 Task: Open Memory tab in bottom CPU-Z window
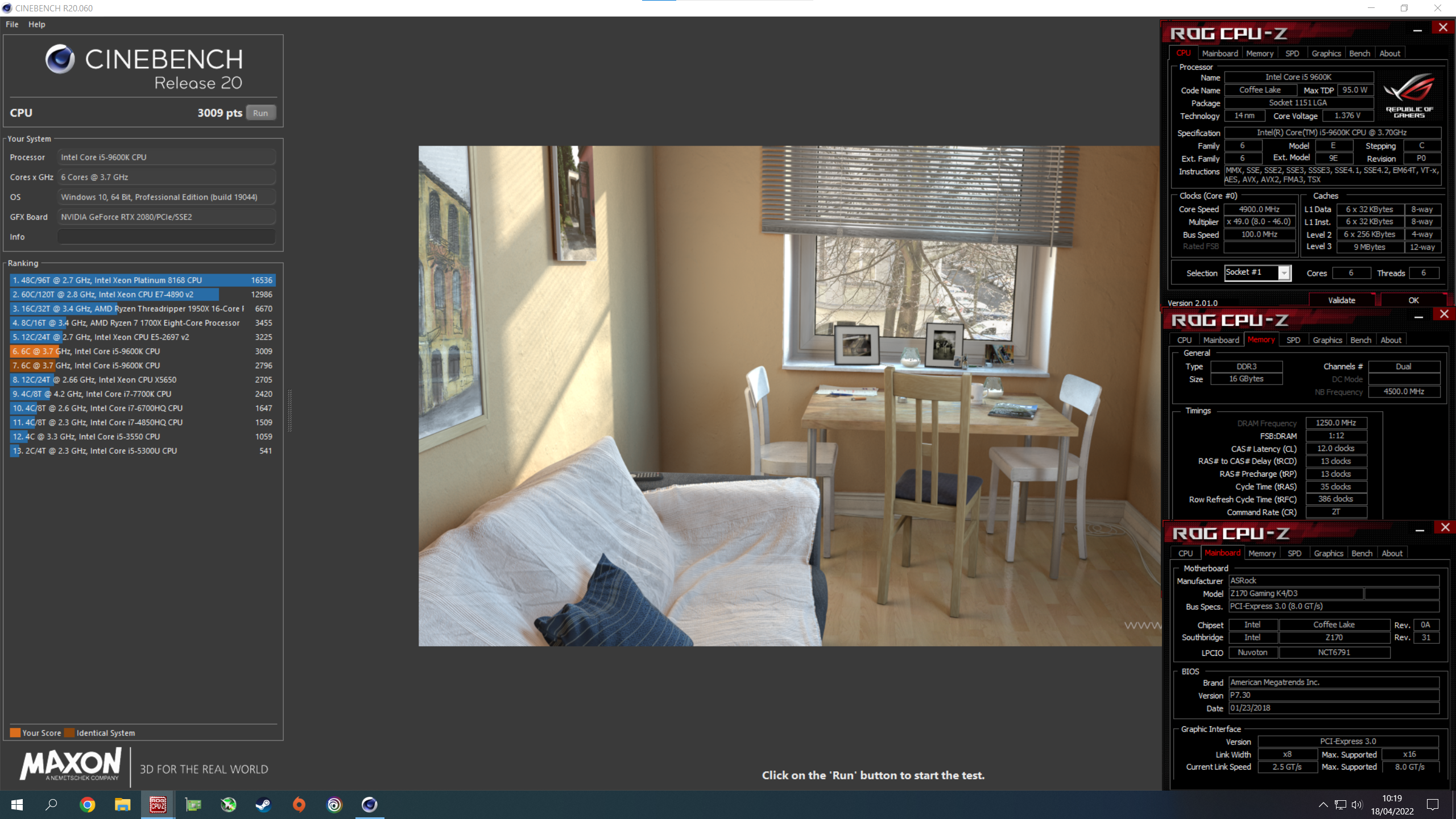1262,553
